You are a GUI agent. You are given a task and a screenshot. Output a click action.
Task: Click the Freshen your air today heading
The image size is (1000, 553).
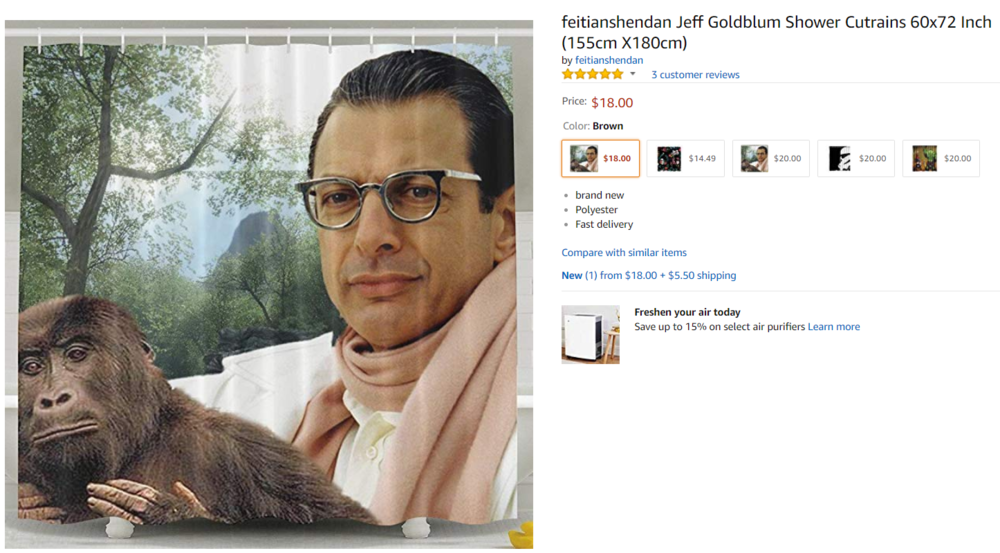tap(687, 312)
